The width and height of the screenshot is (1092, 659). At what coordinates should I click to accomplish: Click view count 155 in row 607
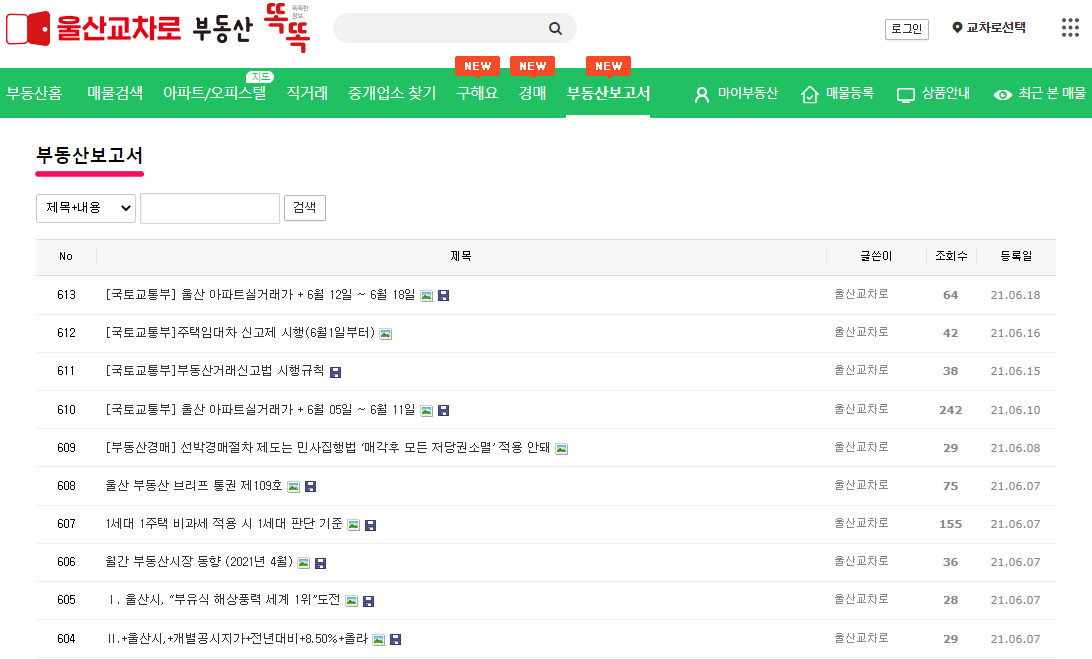[951, 525]
